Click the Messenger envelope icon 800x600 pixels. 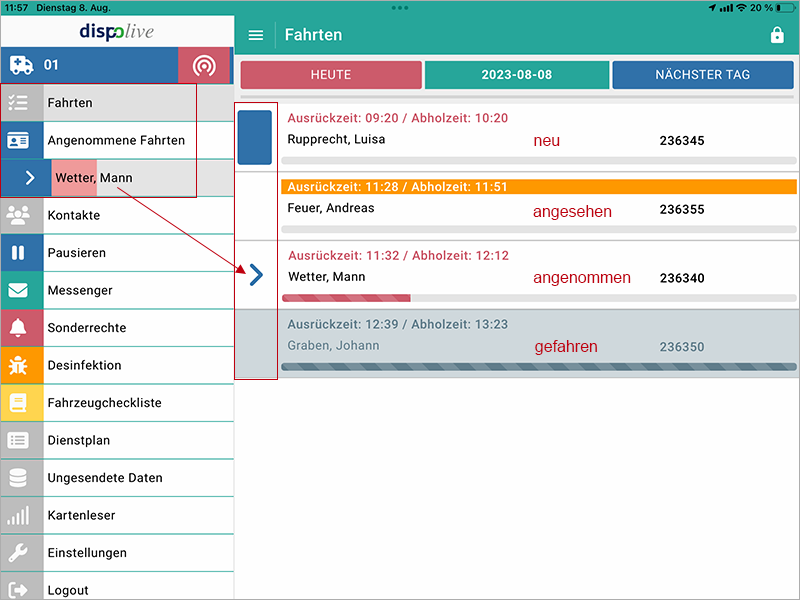tap(18, 290)
